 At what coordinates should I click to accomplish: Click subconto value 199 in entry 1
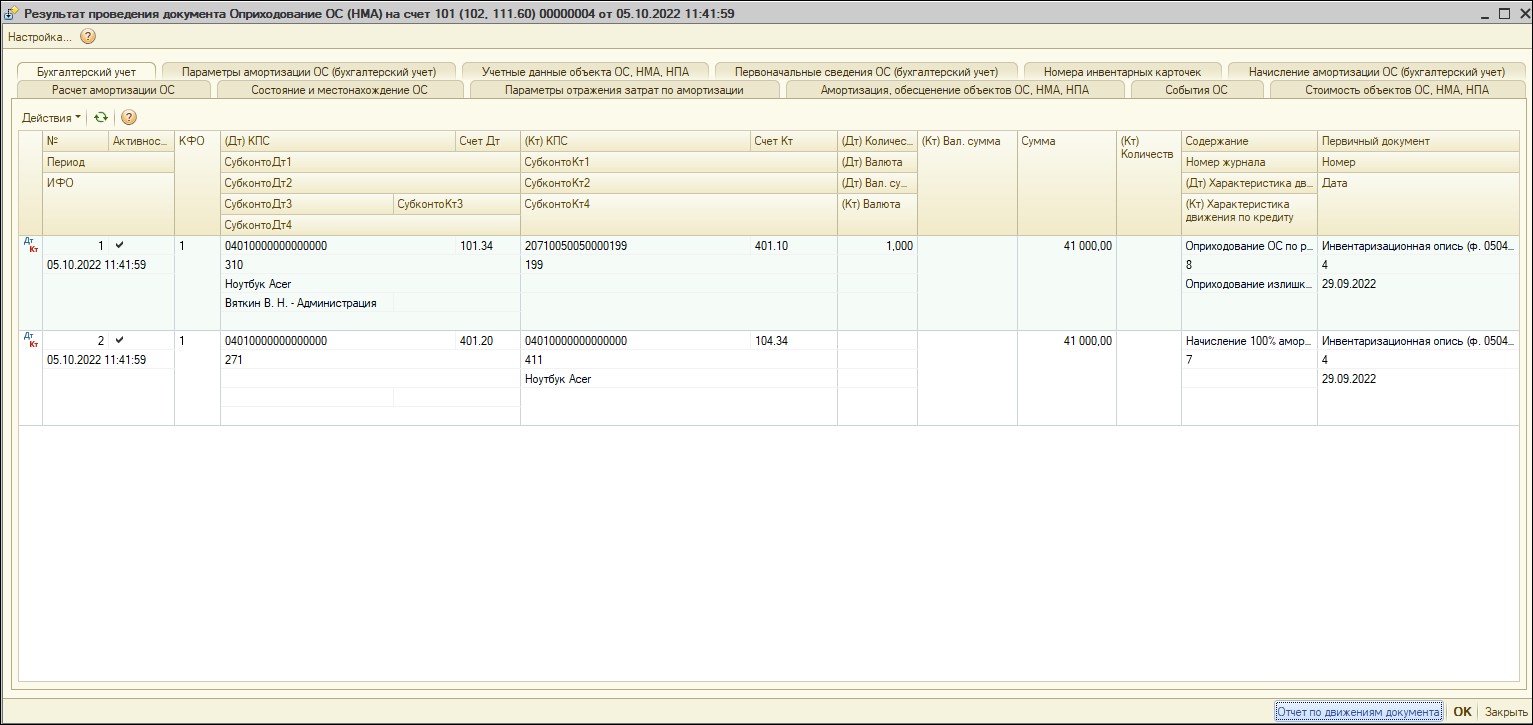[x=679, y=265]
